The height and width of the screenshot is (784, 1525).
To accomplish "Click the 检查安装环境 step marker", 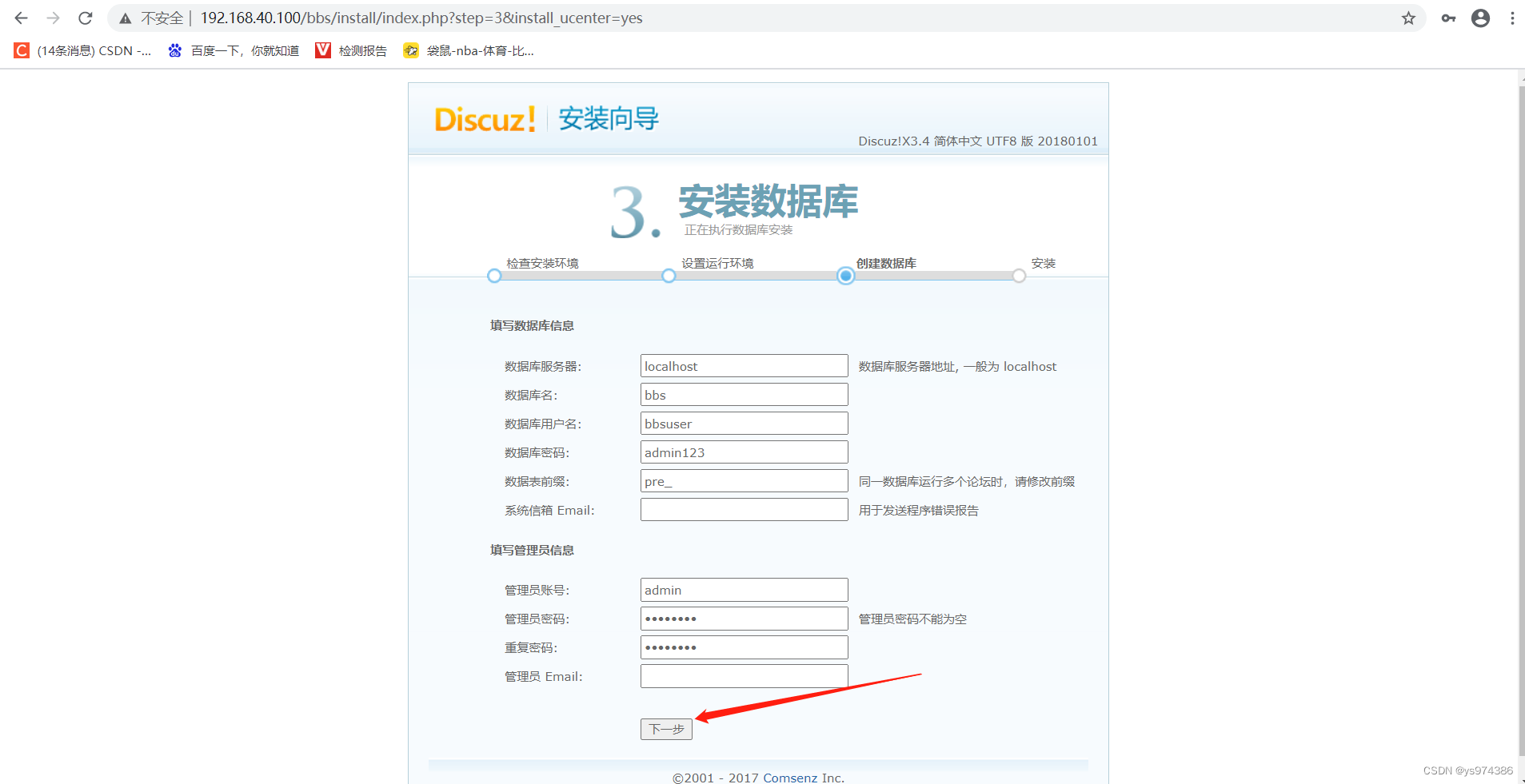I will click(494, 276).
